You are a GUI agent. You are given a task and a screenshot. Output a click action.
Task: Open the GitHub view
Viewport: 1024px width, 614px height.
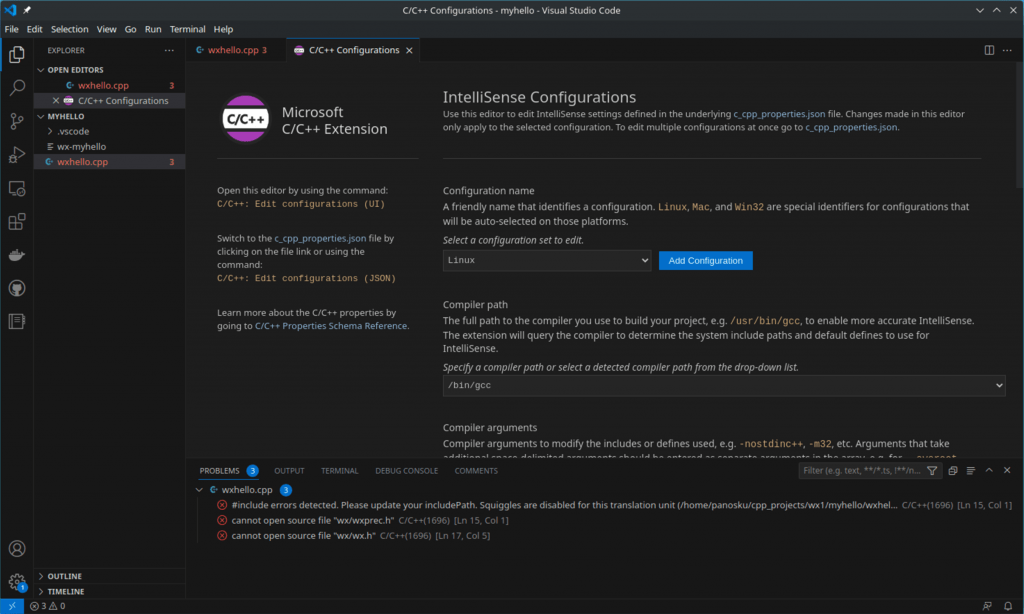17,288
